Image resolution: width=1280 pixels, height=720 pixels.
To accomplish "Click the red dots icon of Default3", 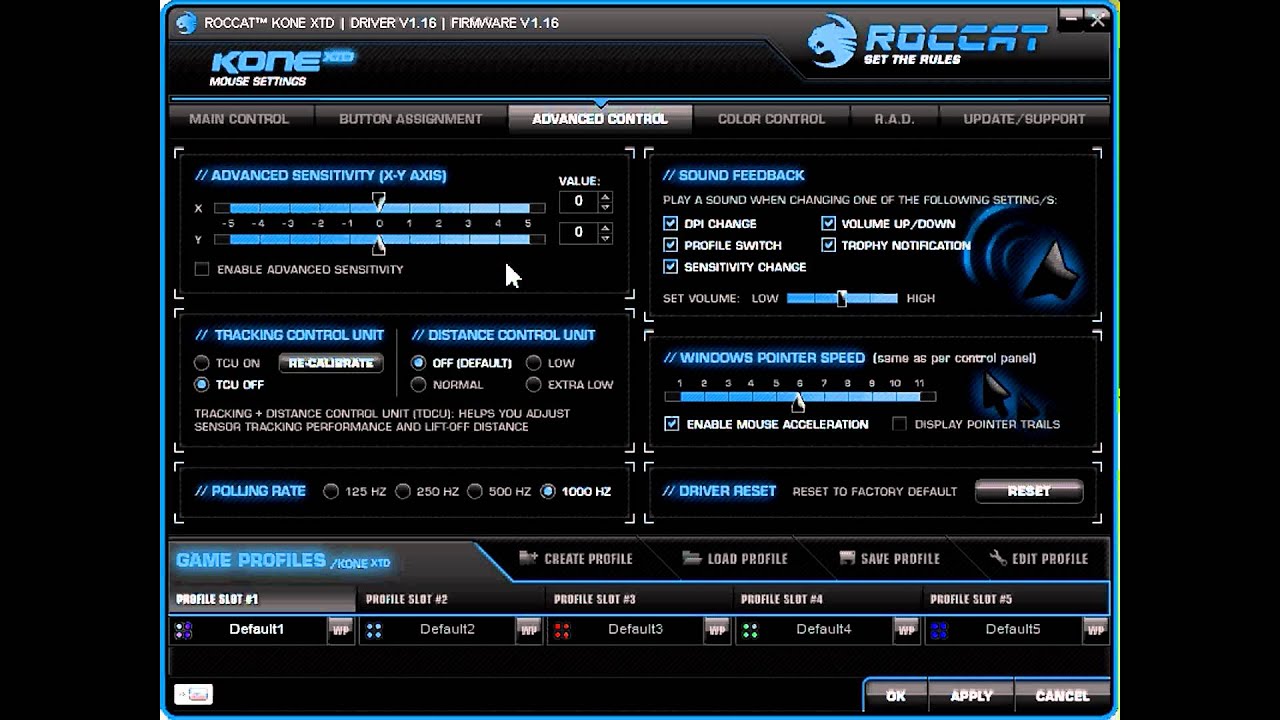I will 562,630.
